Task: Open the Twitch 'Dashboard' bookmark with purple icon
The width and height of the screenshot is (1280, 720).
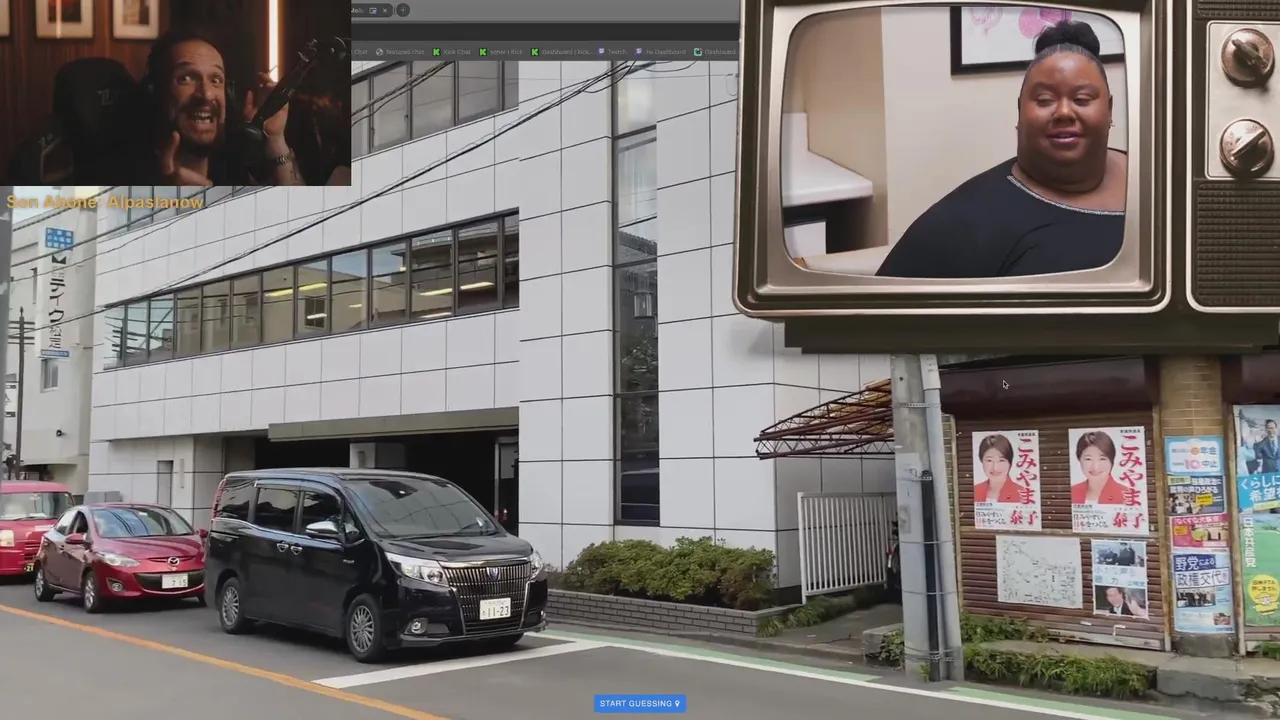Action: [661, 52]
